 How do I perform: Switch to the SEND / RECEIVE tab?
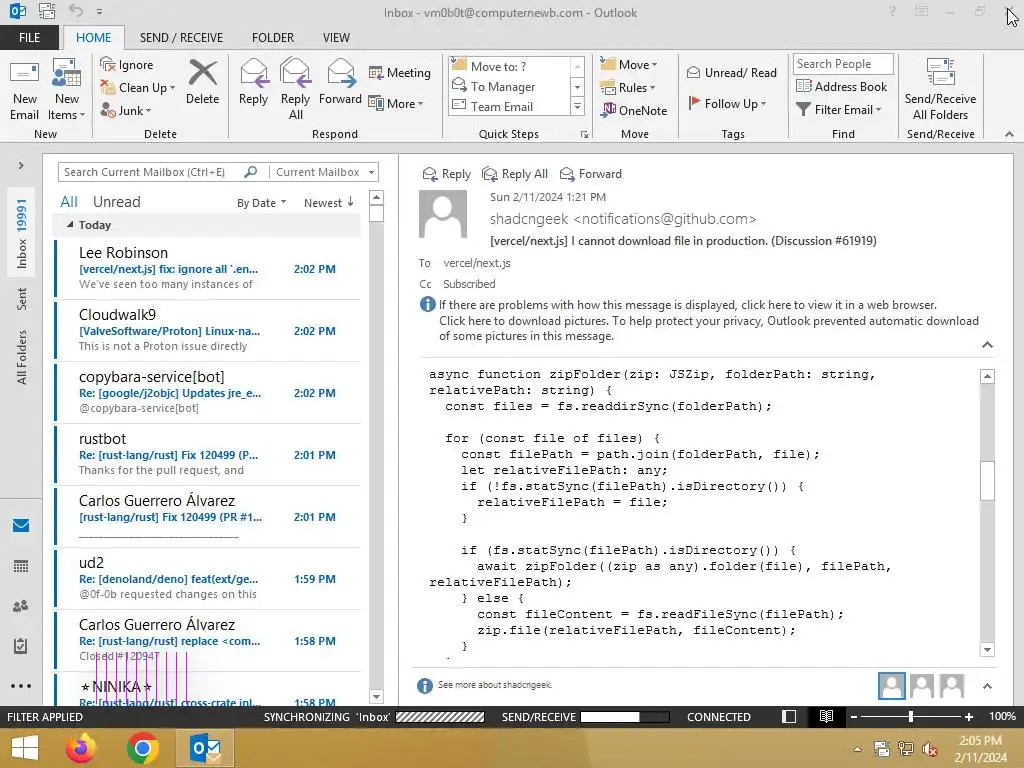181,38
